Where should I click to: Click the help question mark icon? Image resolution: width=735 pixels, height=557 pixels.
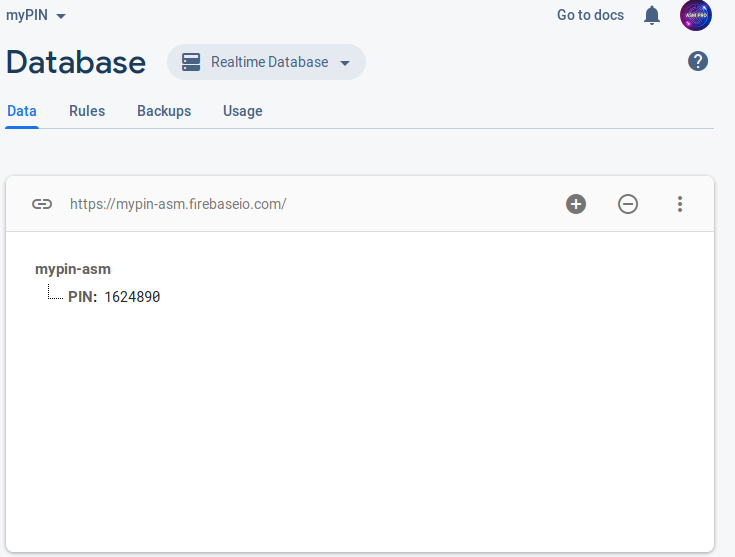tap(698, 61)
